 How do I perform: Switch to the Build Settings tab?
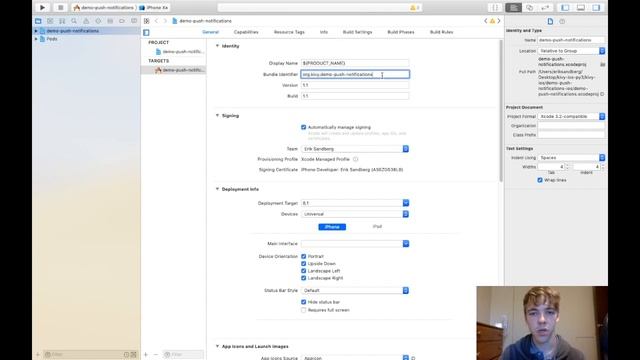[x=358, y=32]
